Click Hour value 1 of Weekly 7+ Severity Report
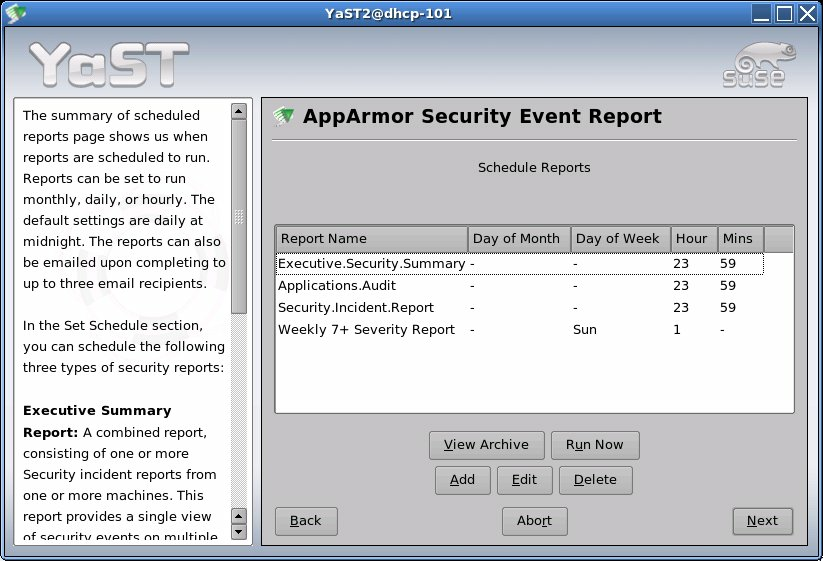This screenshot has width=823, height=561. tap(677, 330)
